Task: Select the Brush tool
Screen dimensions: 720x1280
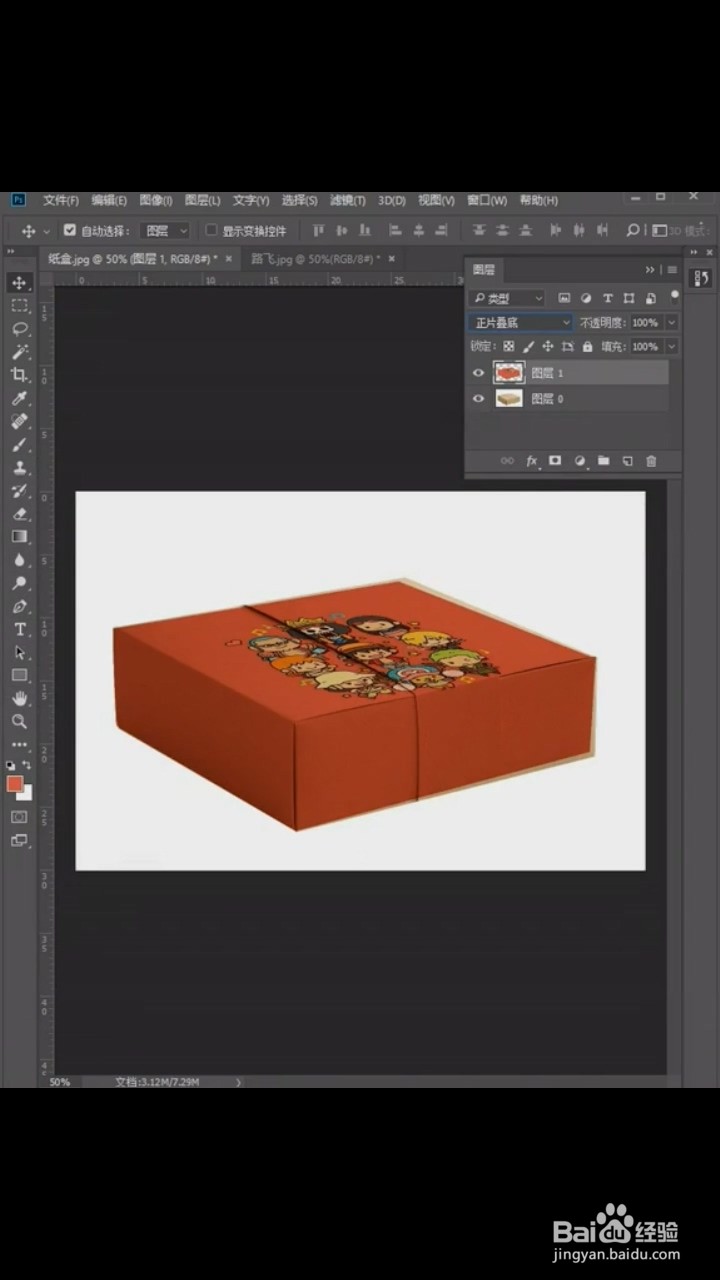Action: coord(19,444)
